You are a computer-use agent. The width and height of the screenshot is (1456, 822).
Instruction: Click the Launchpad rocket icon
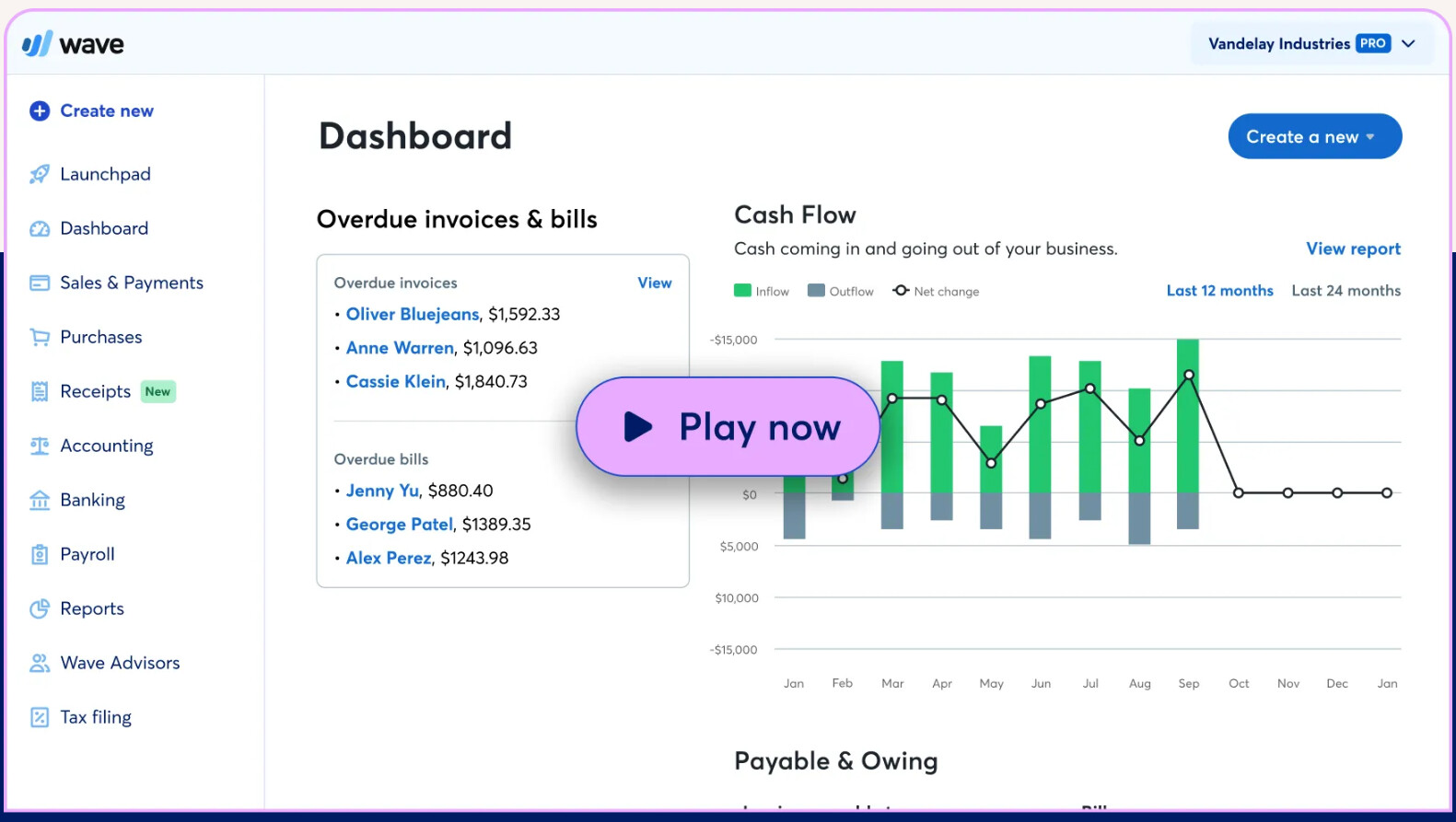pyautogui.click(x=39, y=174)
